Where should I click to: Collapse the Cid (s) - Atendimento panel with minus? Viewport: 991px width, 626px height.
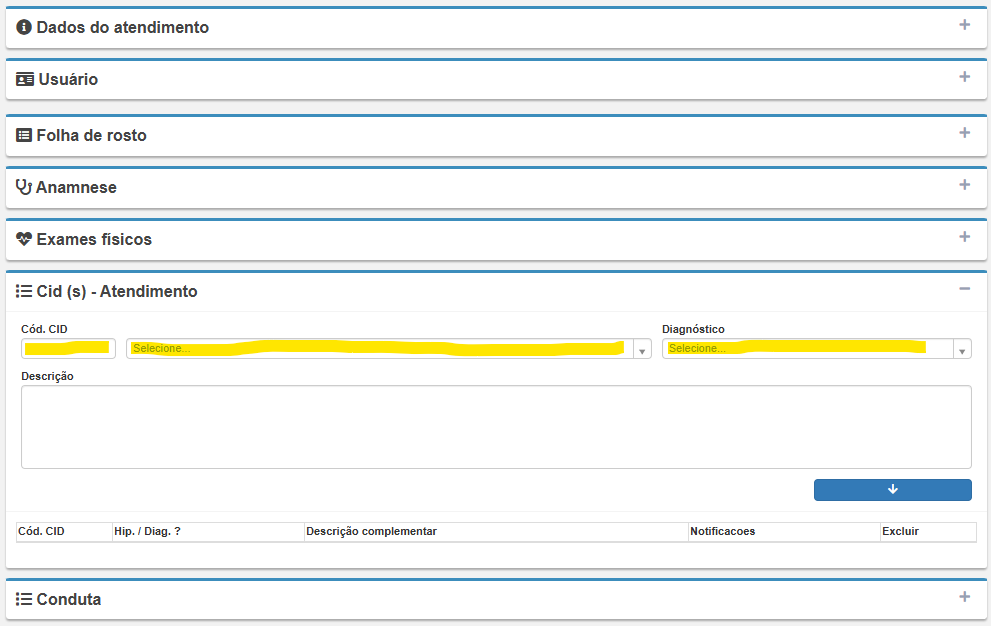pos(964,289)
